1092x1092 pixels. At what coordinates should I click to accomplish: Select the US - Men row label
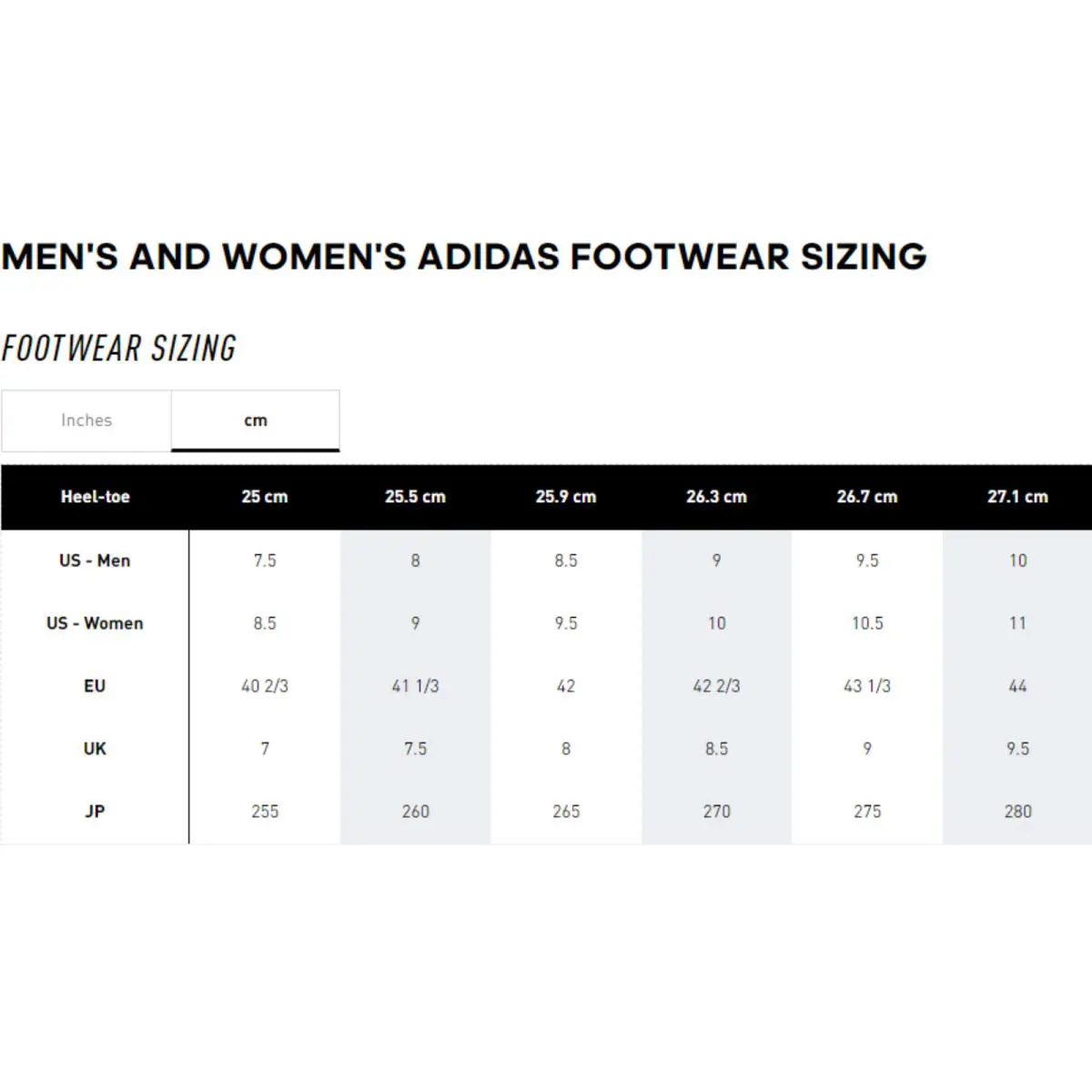pos(95,561)
